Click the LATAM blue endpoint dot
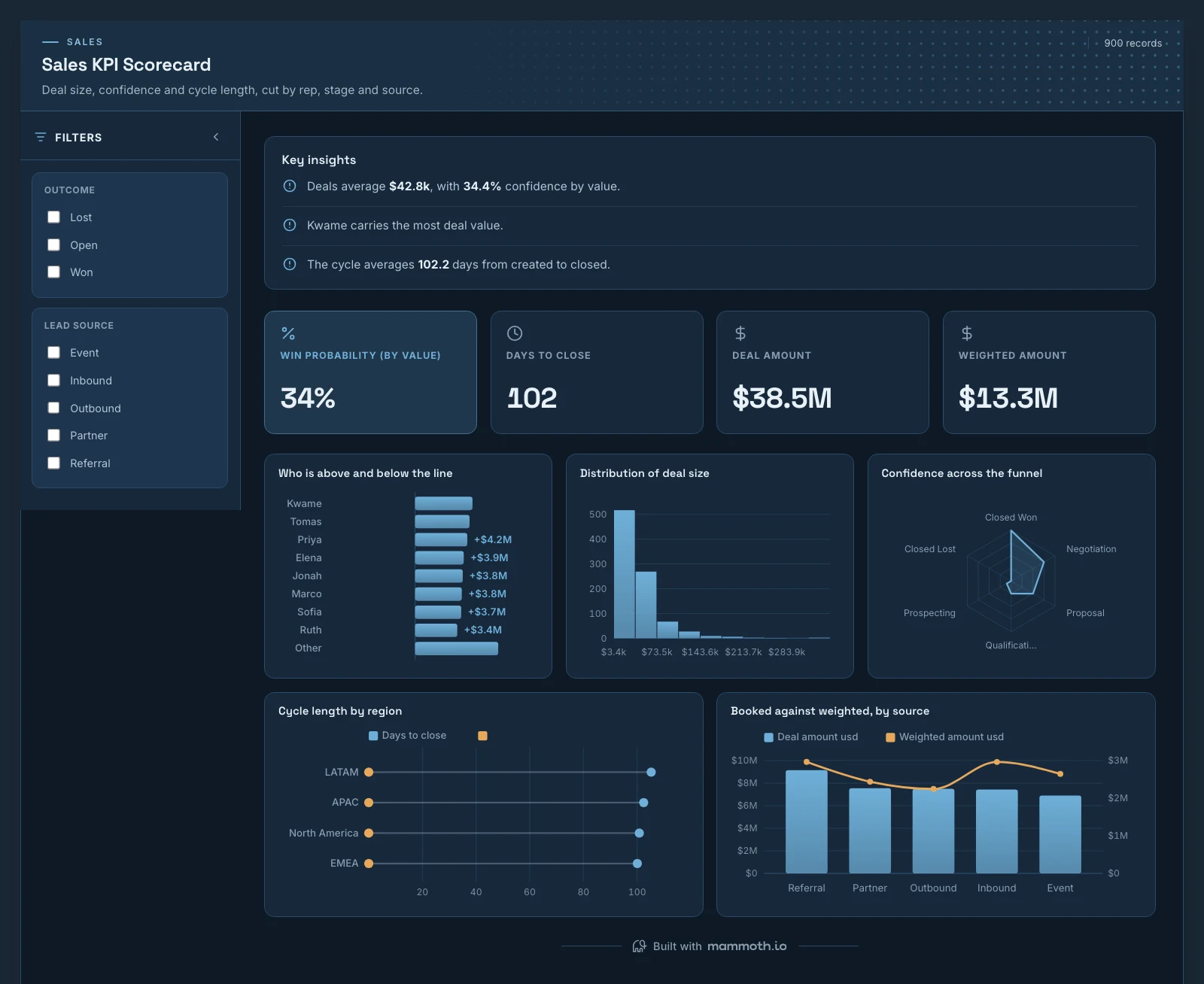 651,772
